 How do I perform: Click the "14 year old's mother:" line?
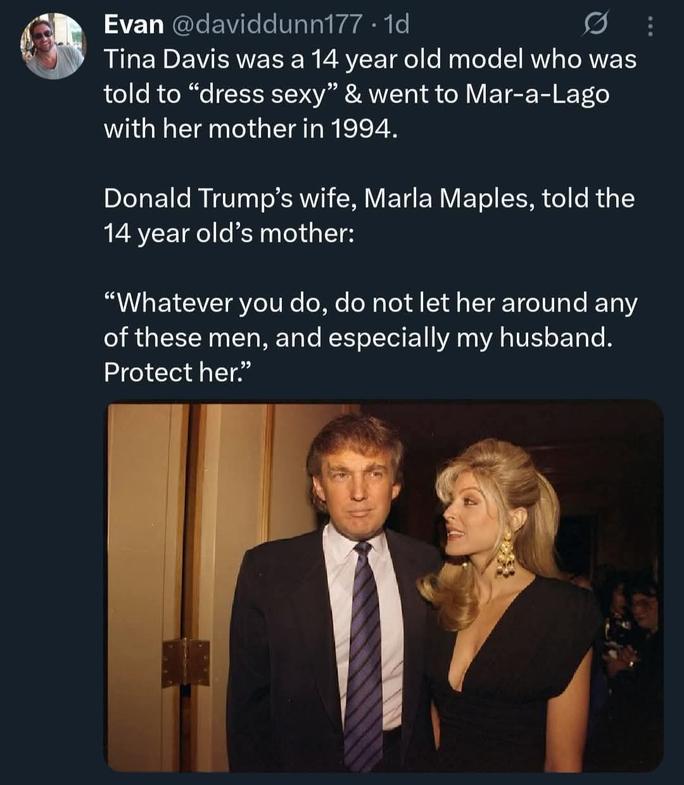pos(228,234)
